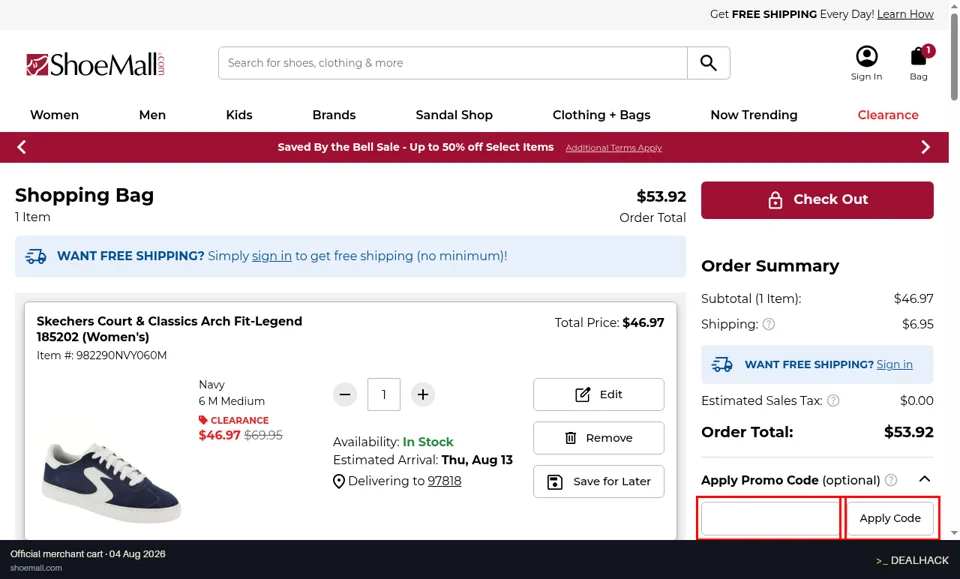Viewport: 960px width, 579px height.
Task: Click the Subtotal $46.97 value
Action: coord(913,299)
